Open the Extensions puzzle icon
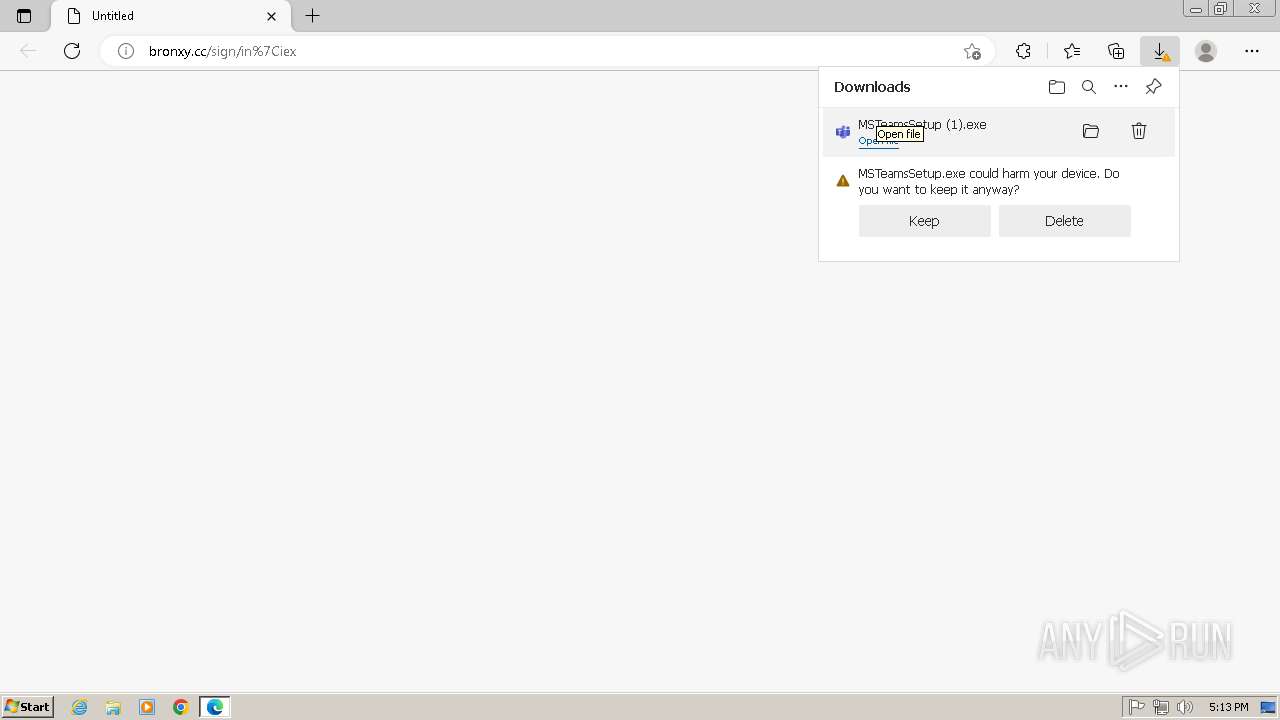This screenshot has height=720, width=1280. pos(1023,51)
